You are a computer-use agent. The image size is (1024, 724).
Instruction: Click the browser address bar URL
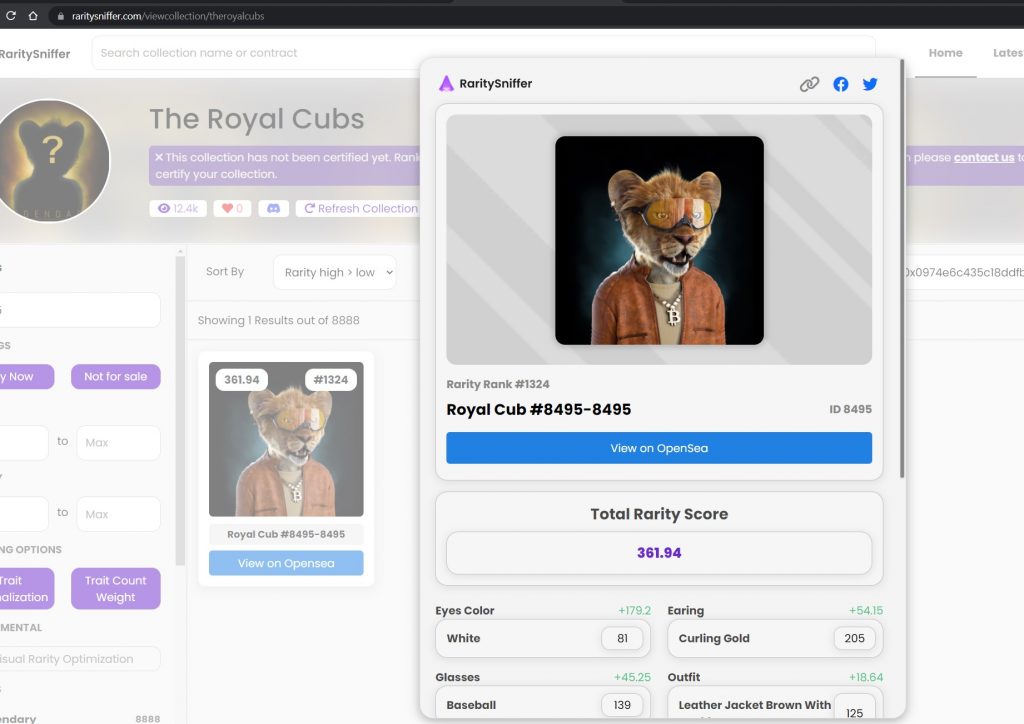tap(168, 16)
